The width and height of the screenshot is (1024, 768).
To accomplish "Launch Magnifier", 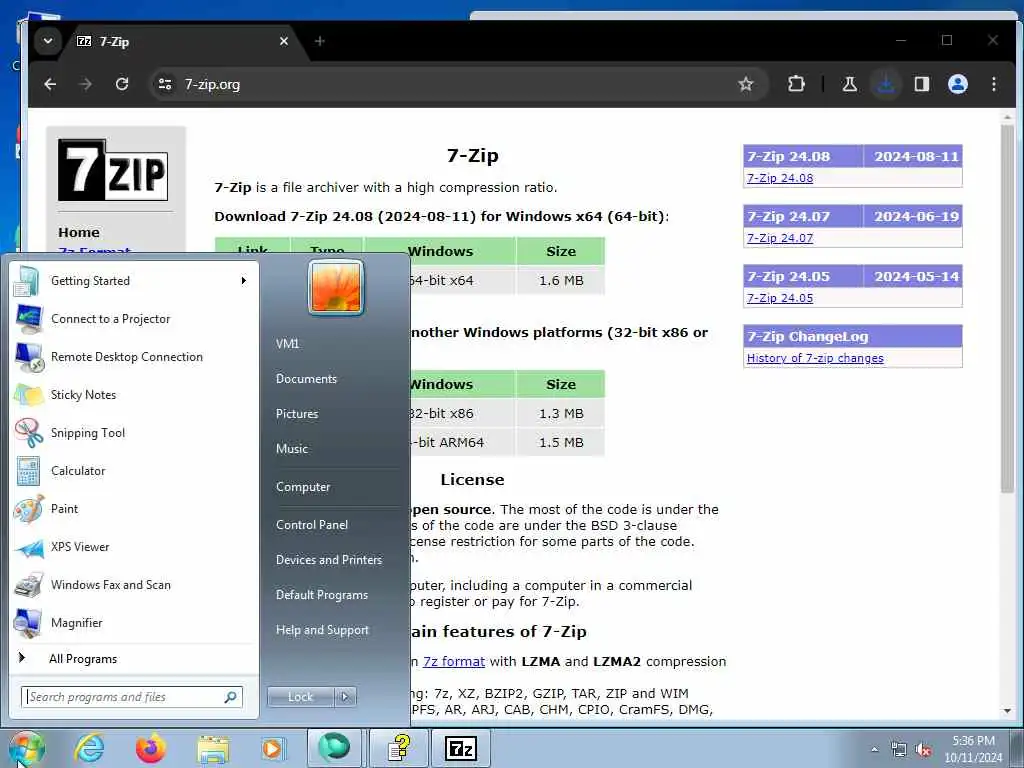I will [x=133, y=622].
